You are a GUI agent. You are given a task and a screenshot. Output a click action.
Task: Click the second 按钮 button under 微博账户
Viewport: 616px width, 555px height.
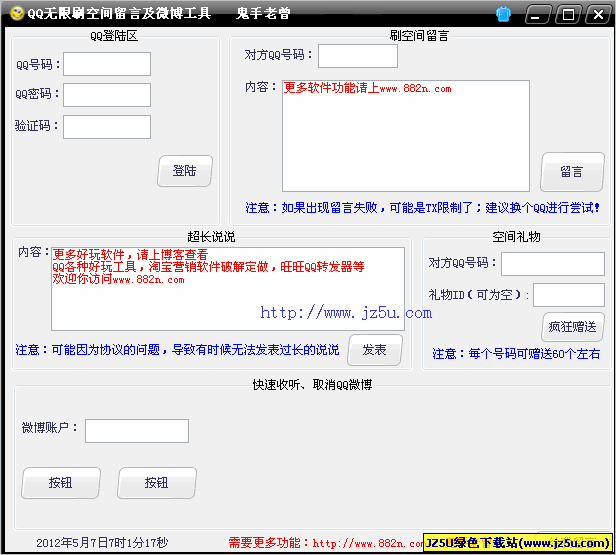[x=157, y=483]
